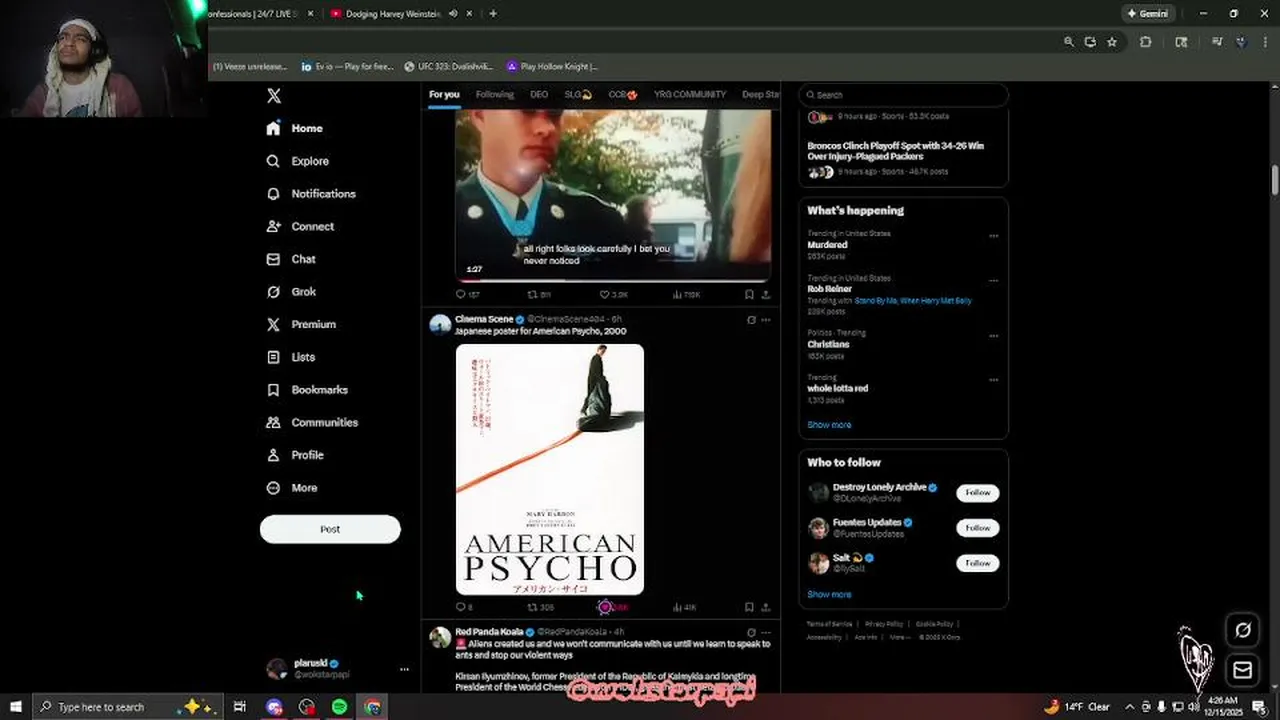Open whole lotta red trend options
This screenshot has height=720, width=1280.
[993, 380]
